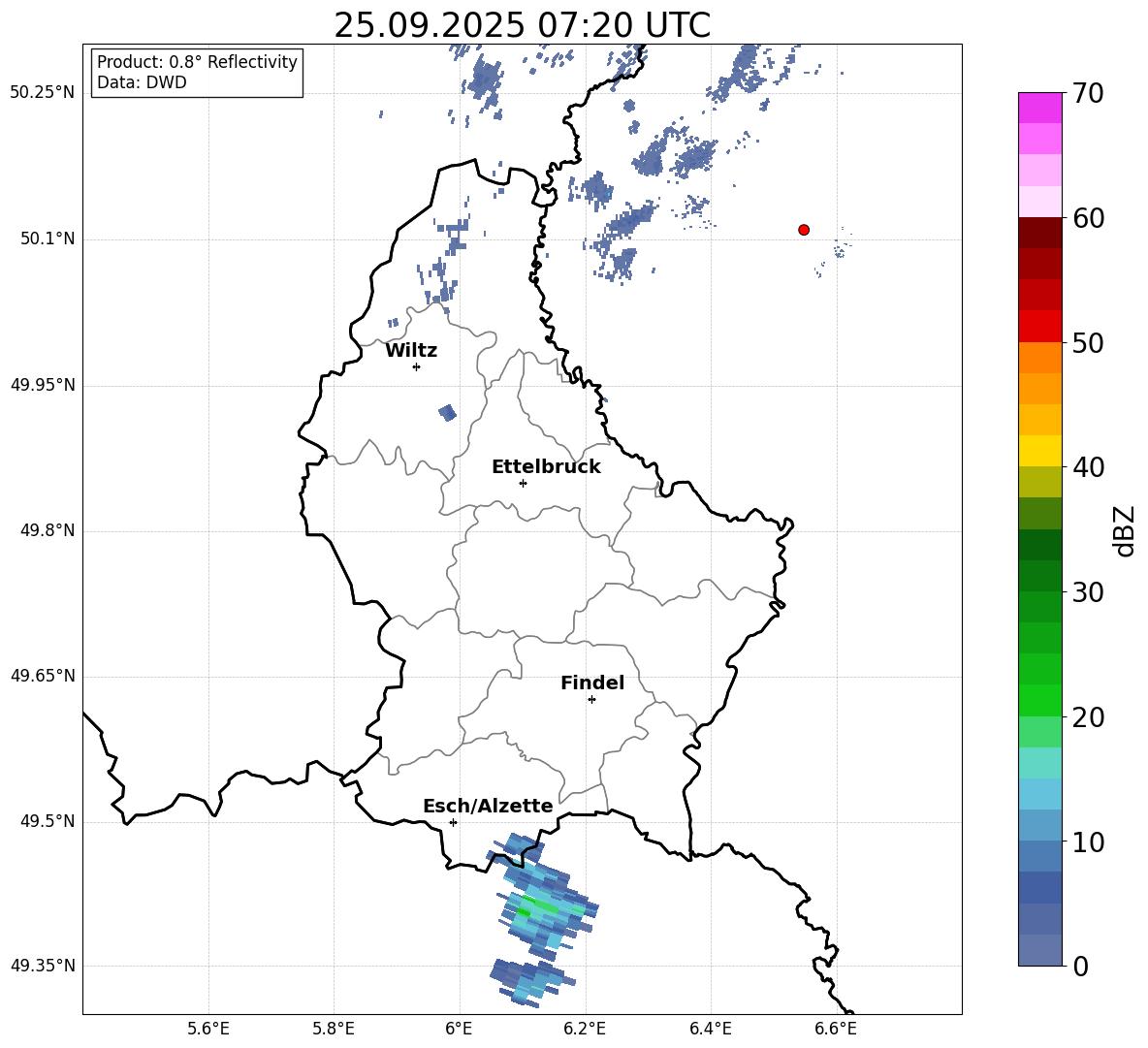Click the 10 colorbar tick label

1088,842
